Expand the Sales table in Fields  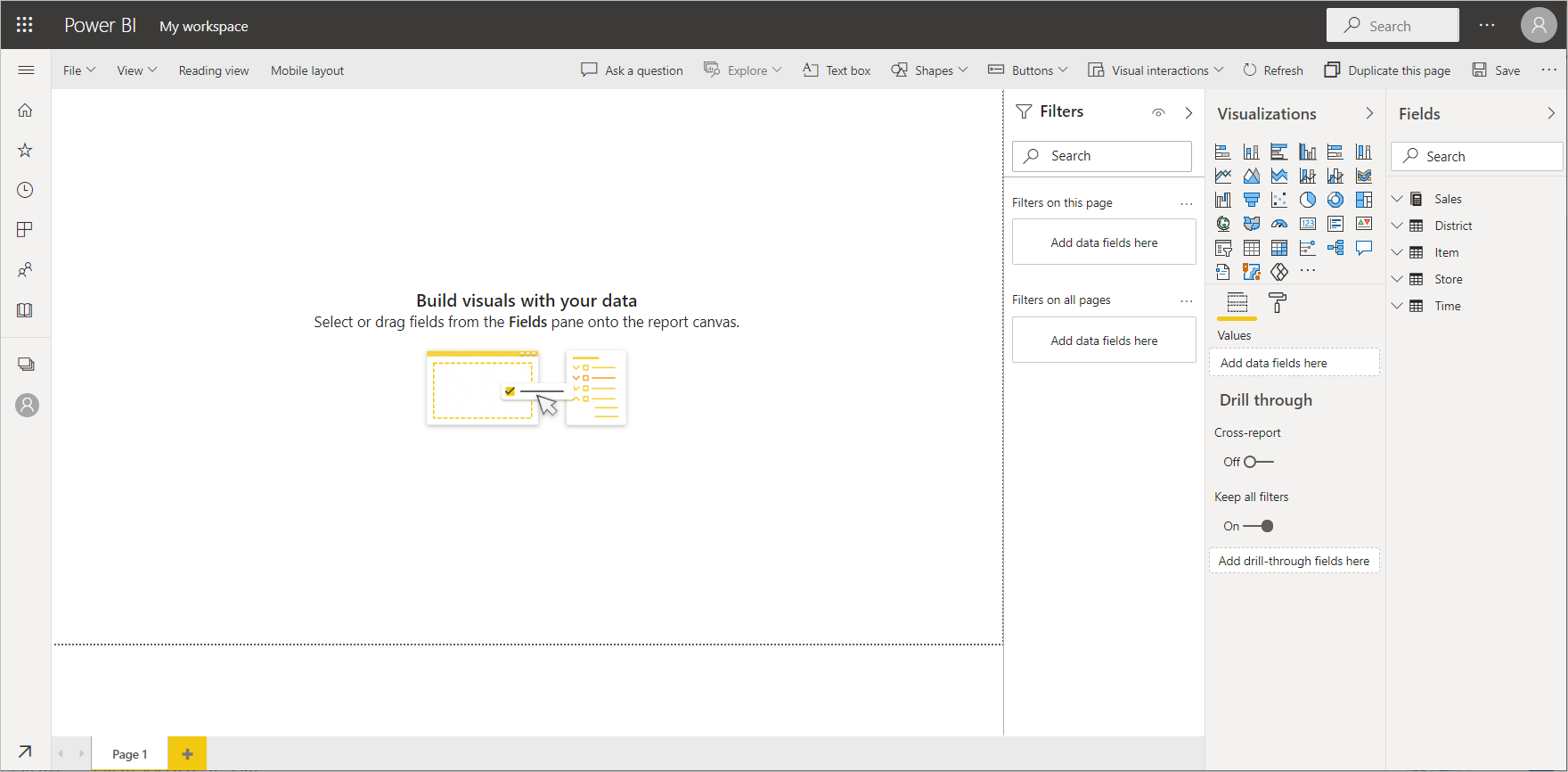tap(1397, 199)
